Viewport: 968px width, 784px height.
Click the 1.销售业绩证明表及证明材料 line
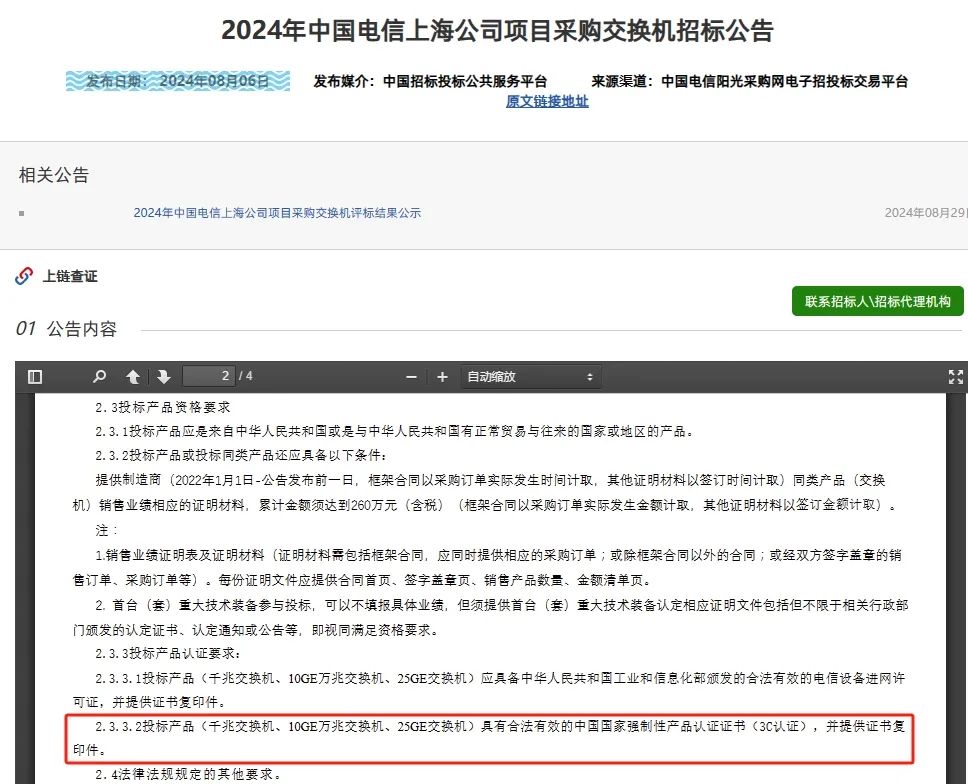pos(487,567)
